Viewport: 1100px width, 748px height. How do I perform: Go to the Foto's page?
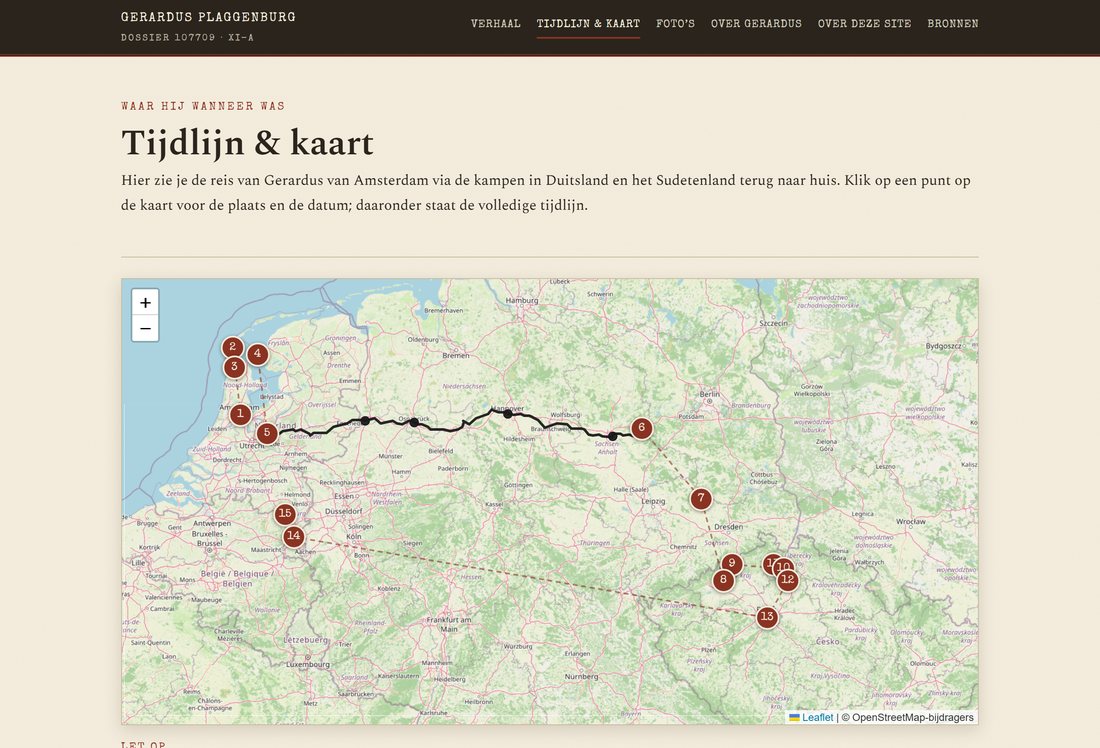(x=675, y=23)
